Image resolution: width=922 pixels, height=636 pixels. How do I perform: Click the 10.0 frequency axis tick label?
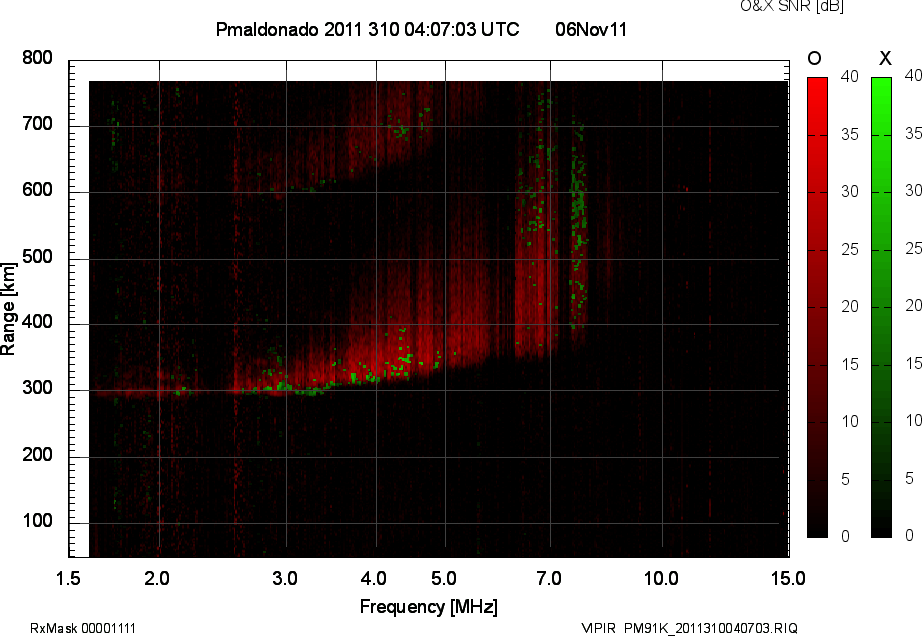(x=662, y=578)
